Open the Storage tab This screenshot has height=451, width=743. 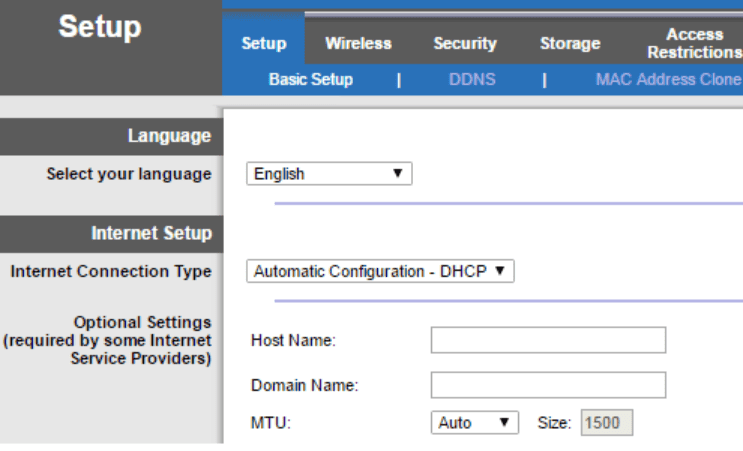570,43
